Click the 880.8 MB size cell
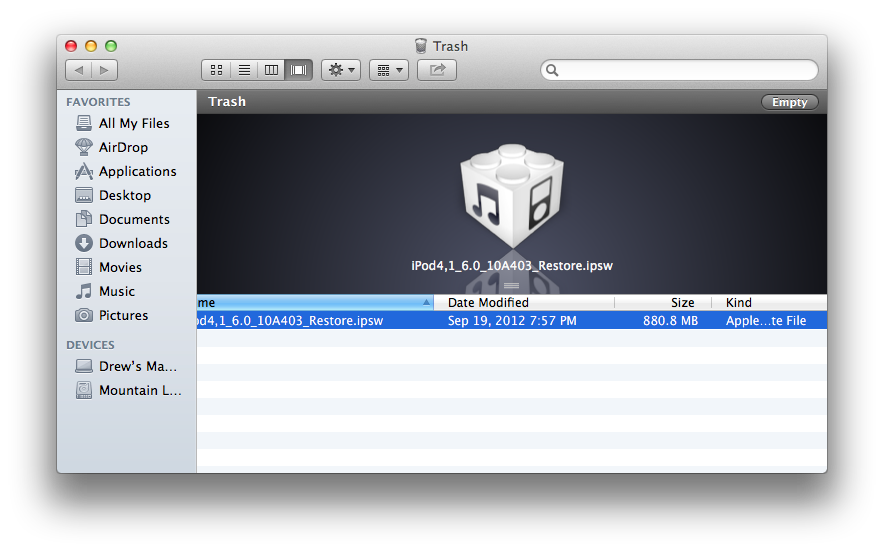The height and width of the screenshot is (552, 884). click(x=670, y=321)
